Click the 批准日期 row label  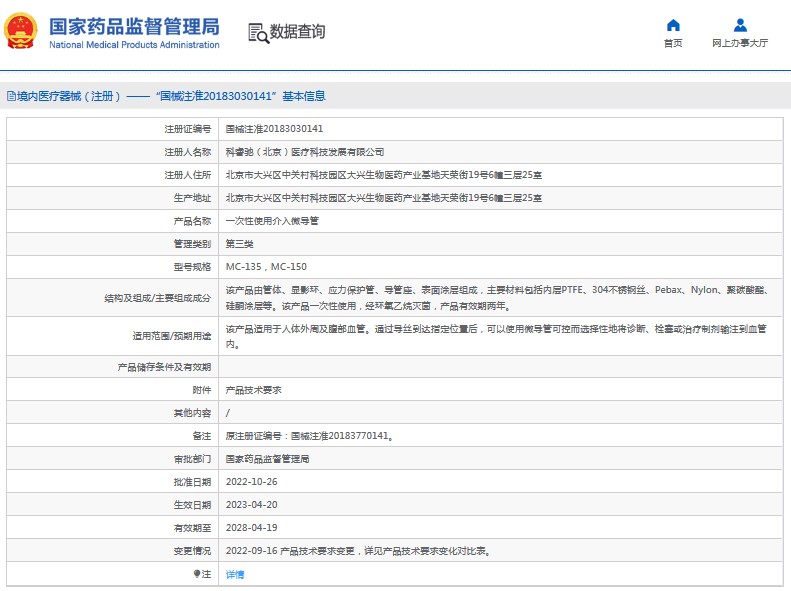pyautogui.click(x=192, y=482)
